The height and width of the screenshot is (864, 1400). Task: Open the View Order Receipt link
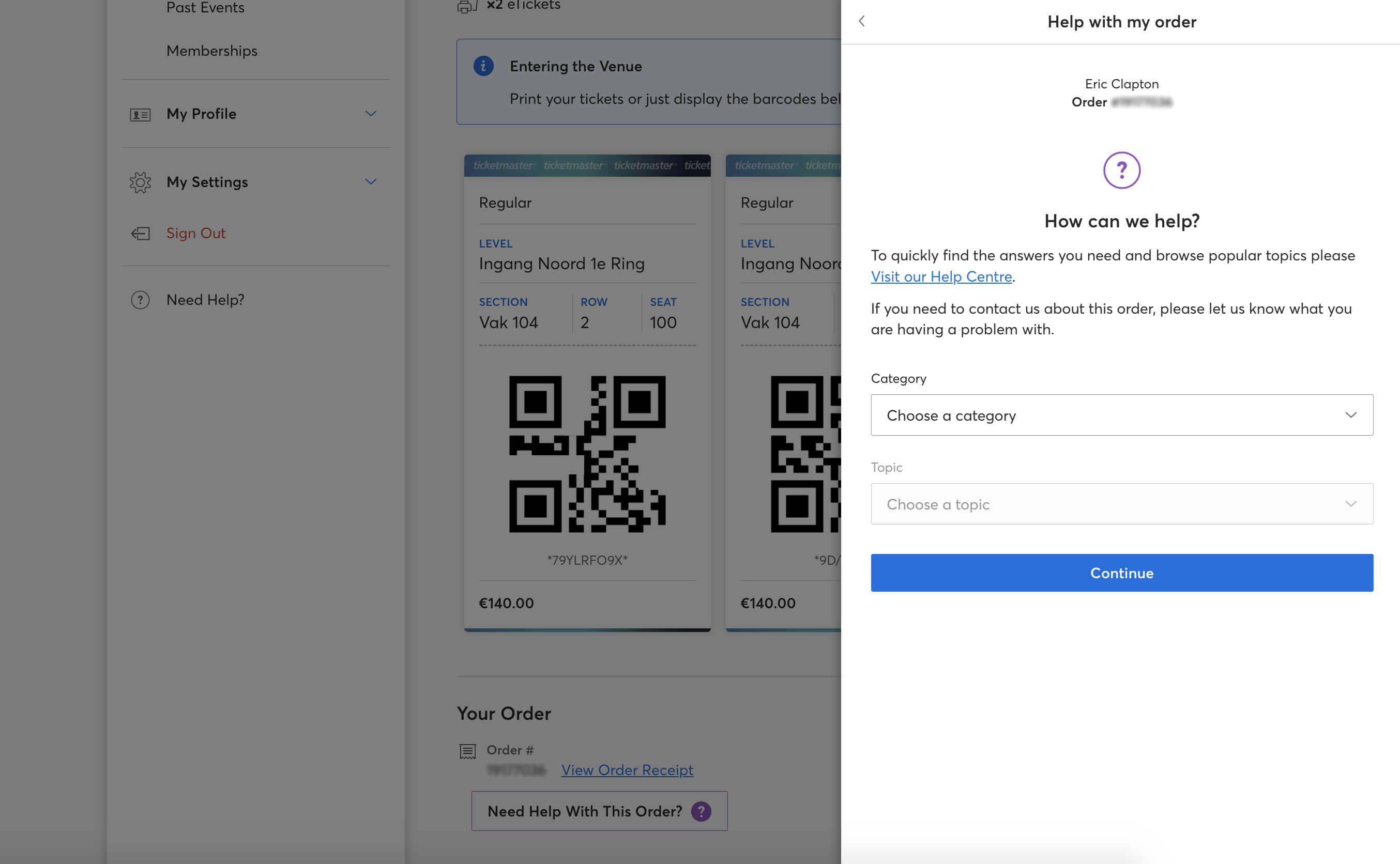[x=627, y=770]
